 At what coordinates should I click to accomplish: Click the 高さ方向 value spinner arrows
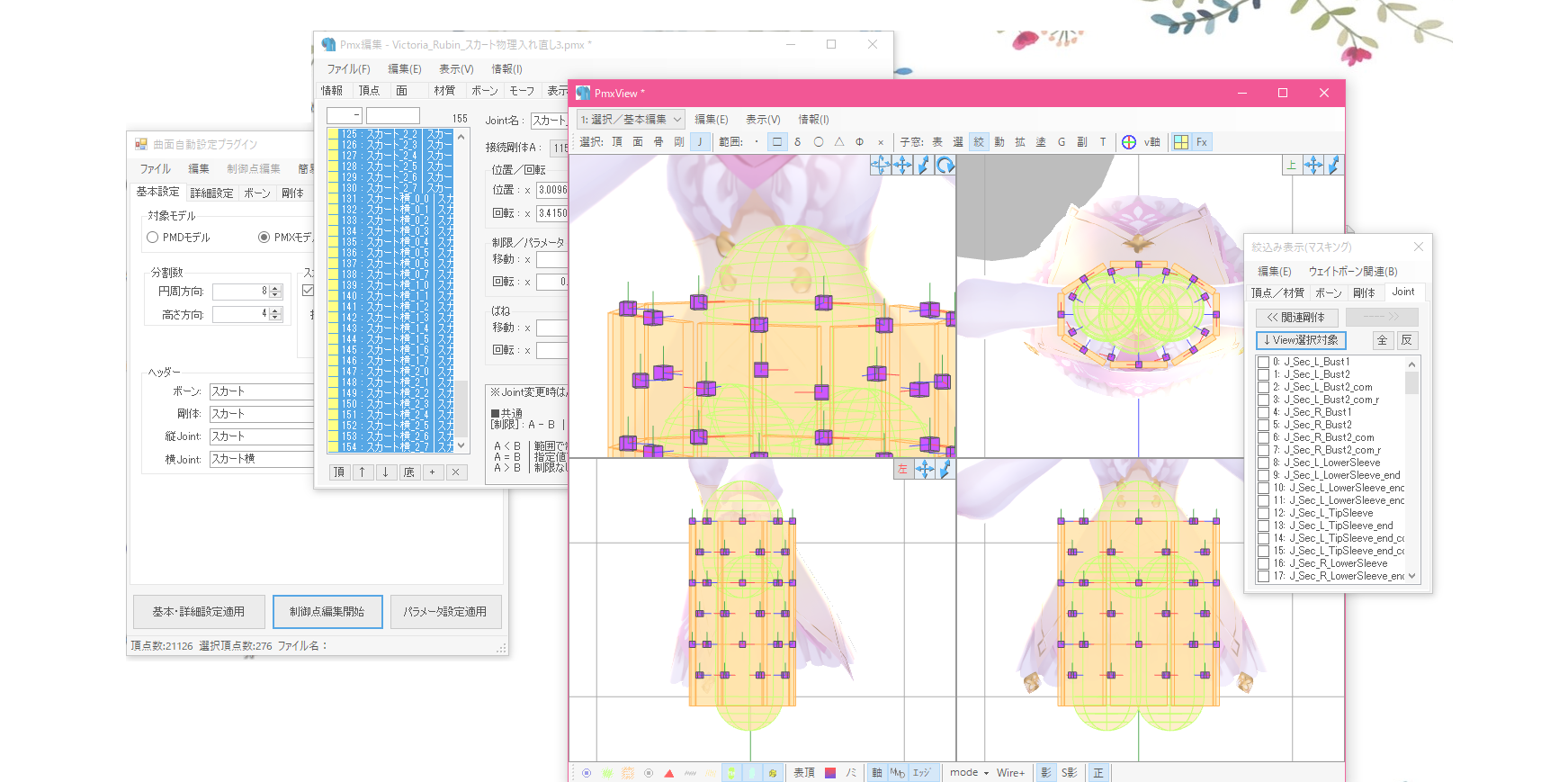275,314
